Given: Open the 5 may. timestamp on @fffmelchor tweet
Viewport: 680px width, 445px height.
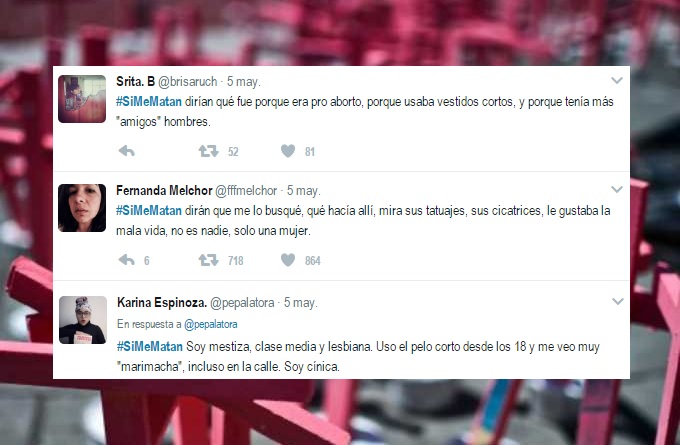Looking at the screenshot, I should point(304,190).
